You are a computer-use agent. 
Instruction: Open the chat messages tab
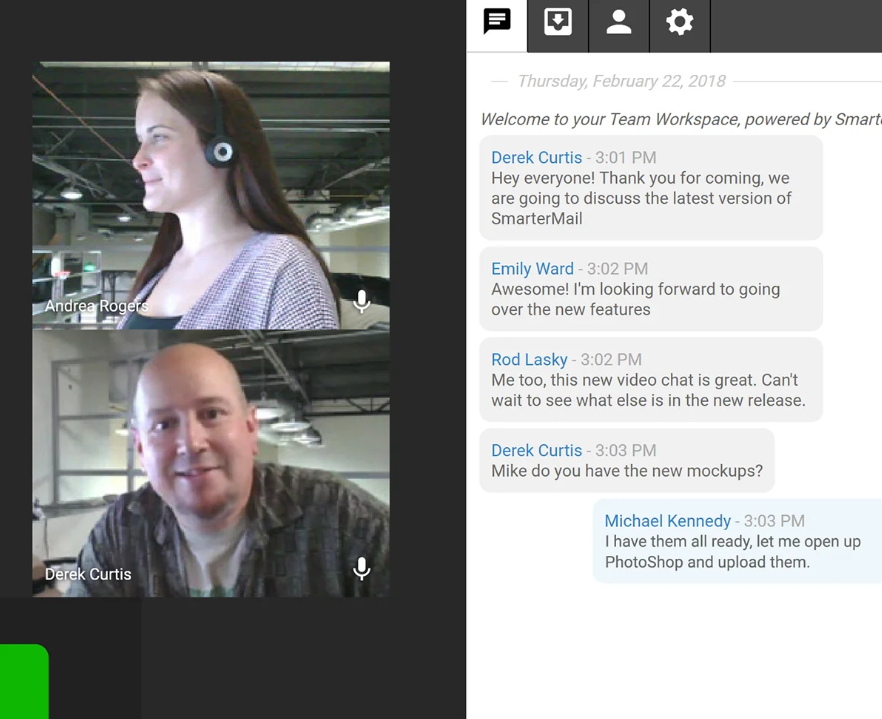(x=497, y=23)
